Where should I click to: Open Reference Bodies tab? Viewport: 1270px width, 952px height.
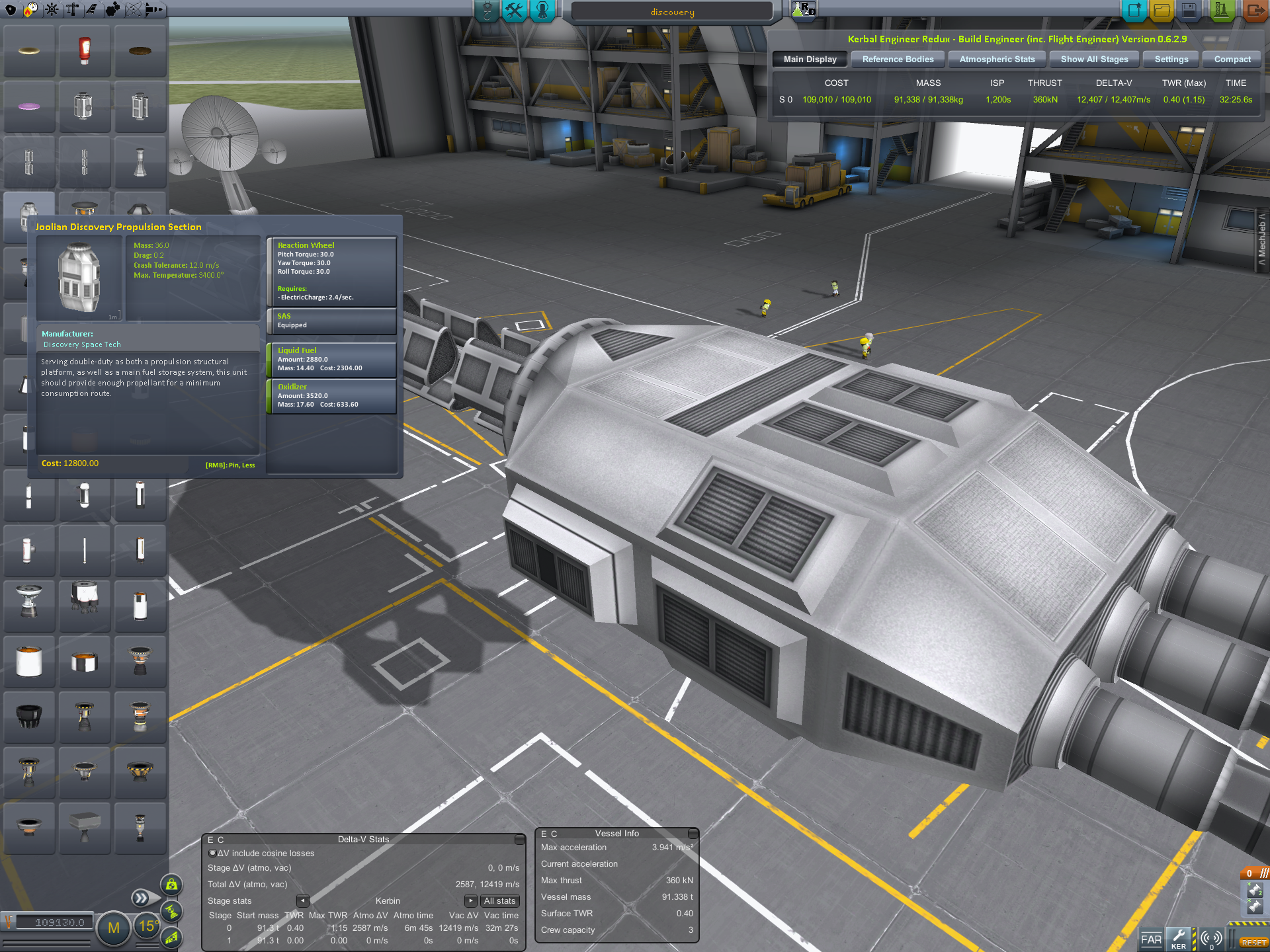[x=898, y=59]
